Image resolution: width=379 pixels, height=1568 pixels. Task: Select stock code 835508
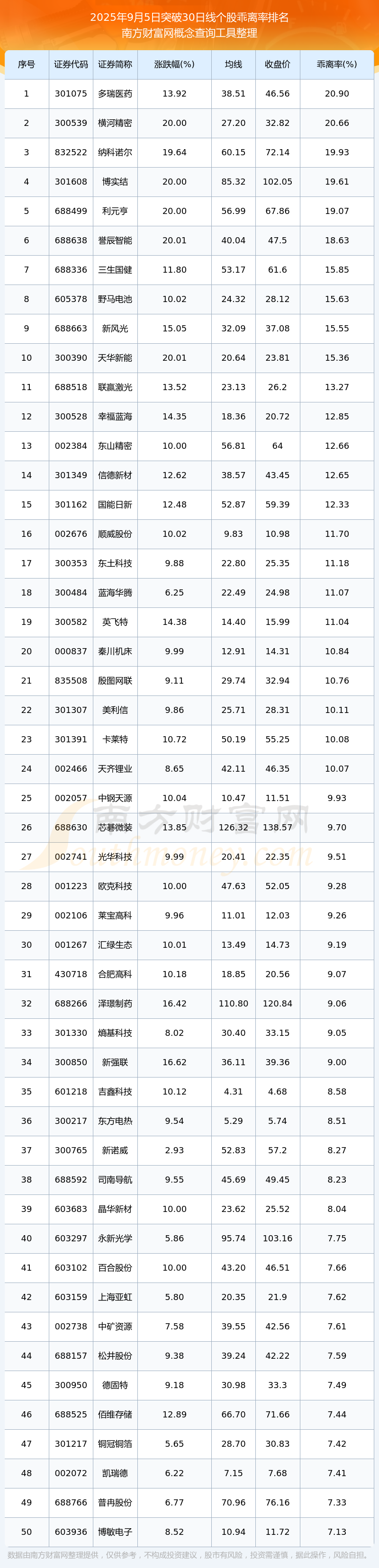[71, 680]
